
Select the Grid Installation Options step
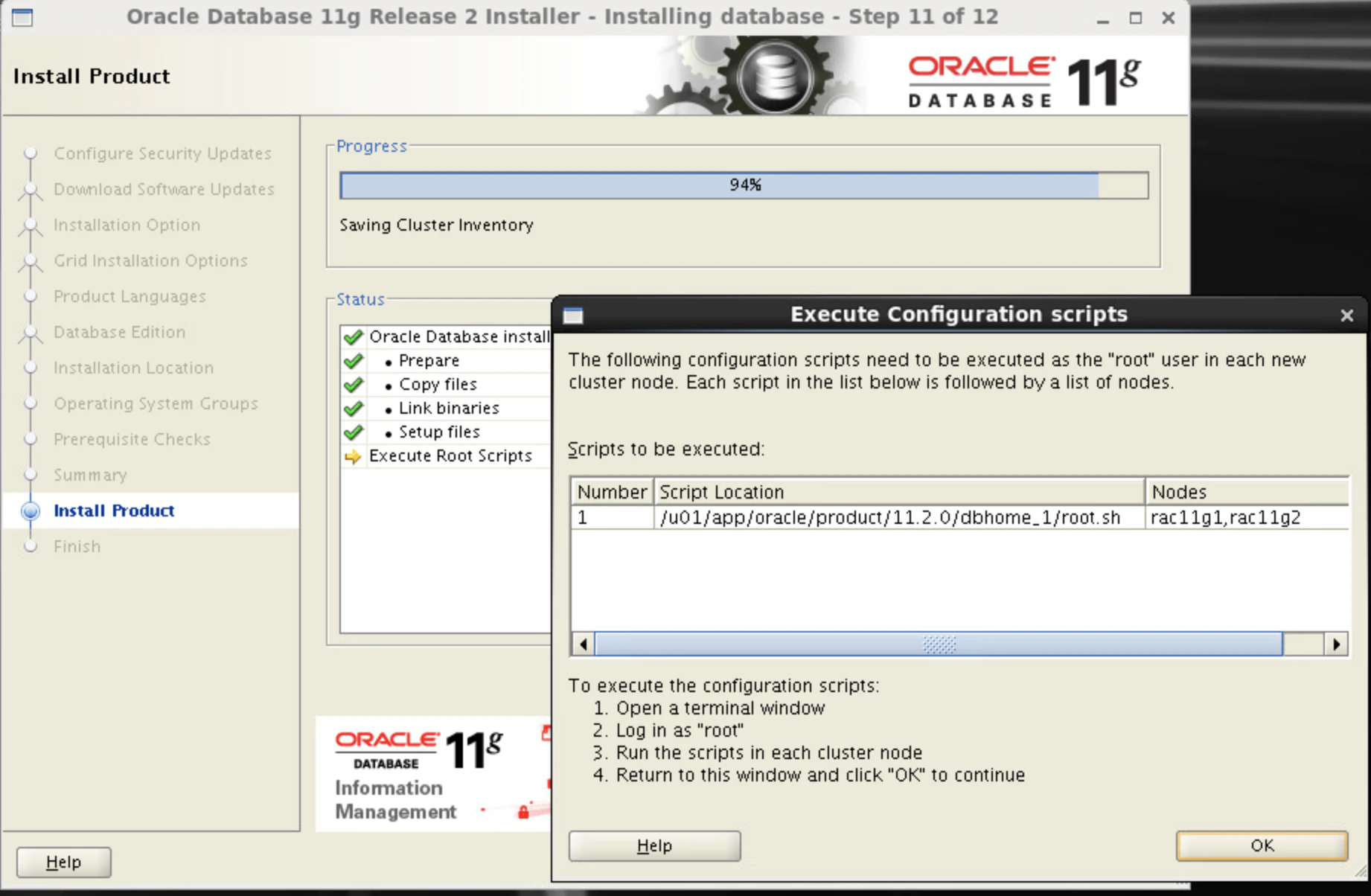[150, 260]
